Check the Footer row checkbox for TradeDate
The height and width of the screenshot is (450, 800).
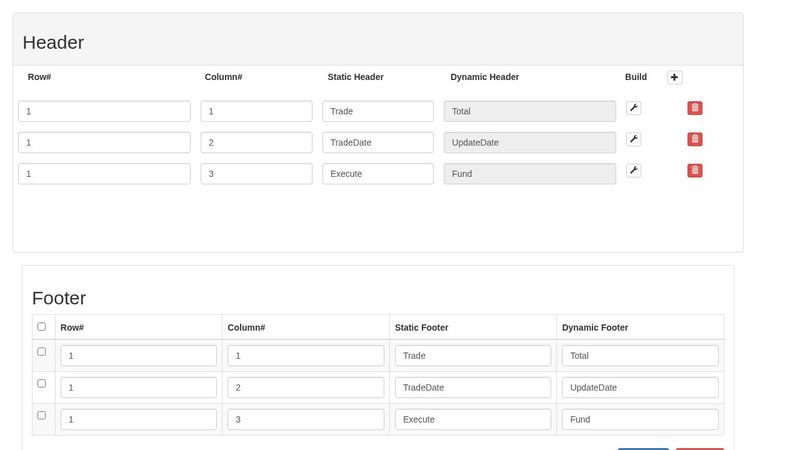coord(41,383)
